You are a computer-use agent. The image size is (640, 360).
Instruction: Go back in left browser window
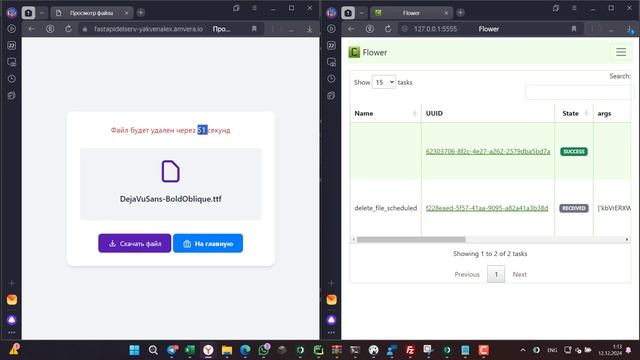click(x=31, y=29)
